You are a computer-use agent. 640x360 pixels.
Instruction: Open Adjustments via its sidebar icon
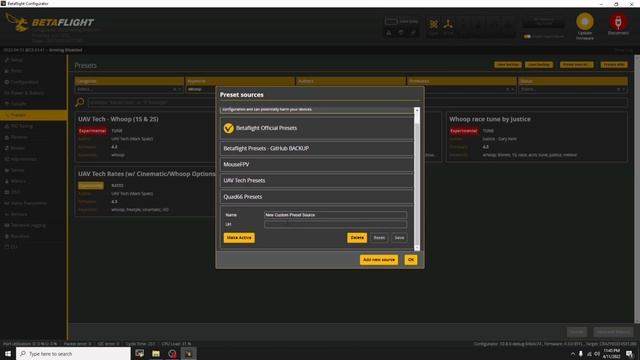[7, 159]
